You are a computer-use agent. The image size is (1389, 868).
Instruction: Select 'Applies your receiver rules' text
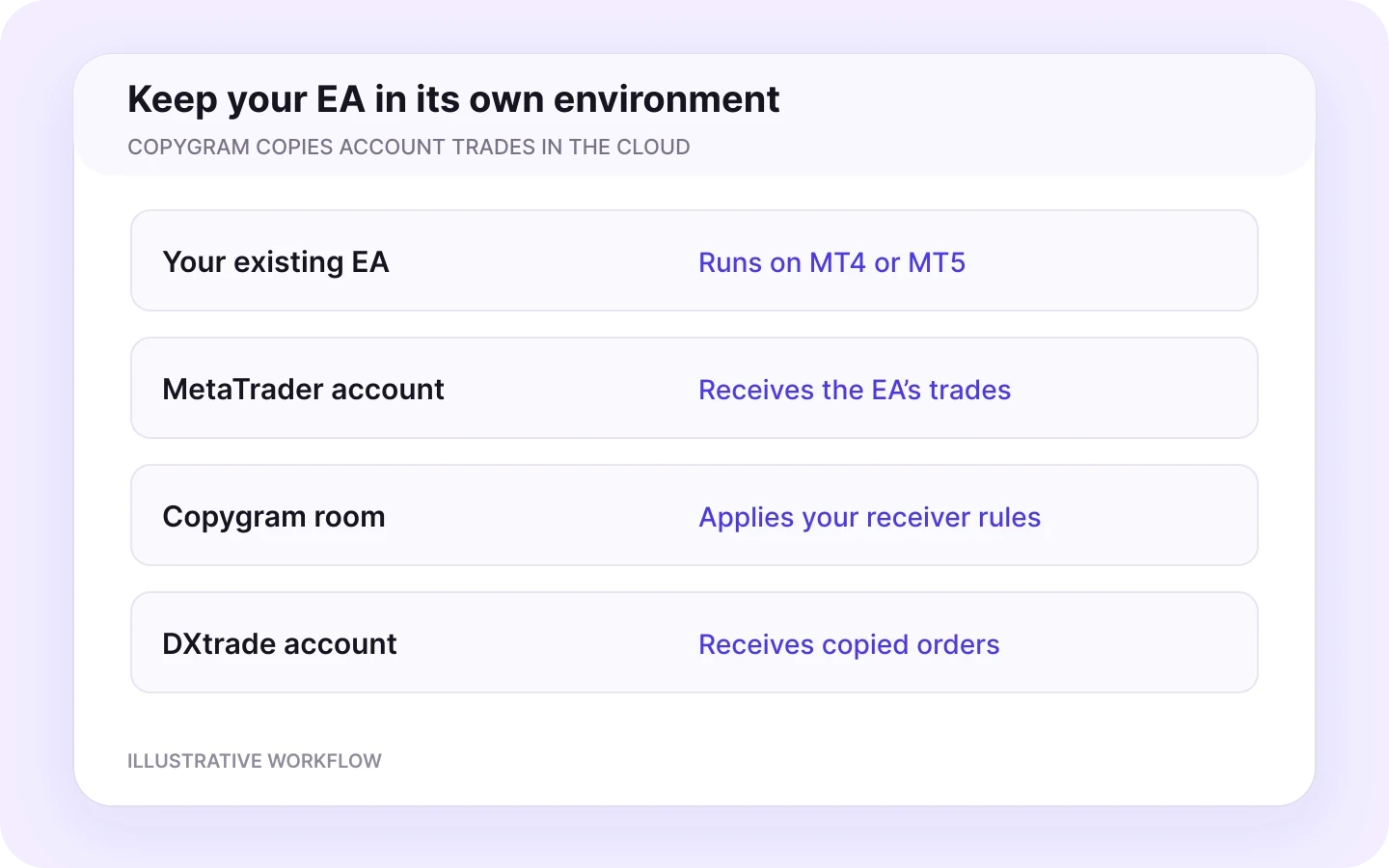870,517
